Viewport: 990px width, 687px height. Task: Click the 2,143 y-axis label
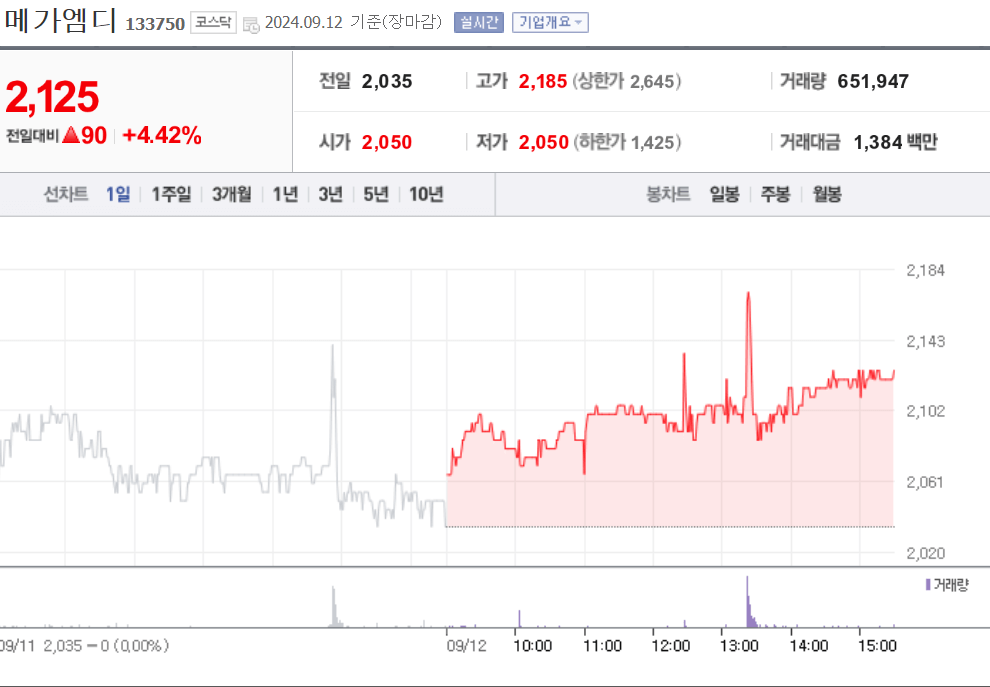point(926,342)
